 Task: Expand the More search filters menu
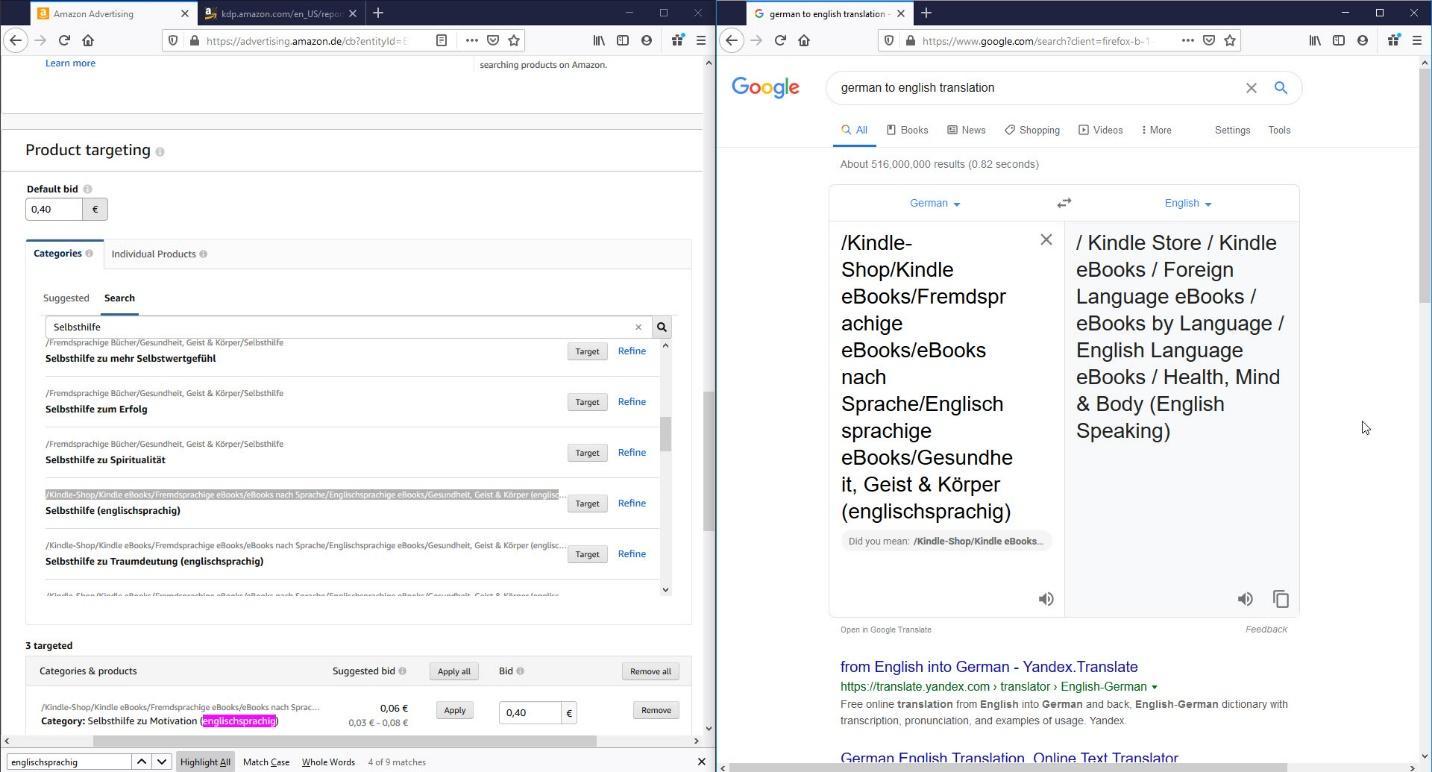coord(1156,130)
